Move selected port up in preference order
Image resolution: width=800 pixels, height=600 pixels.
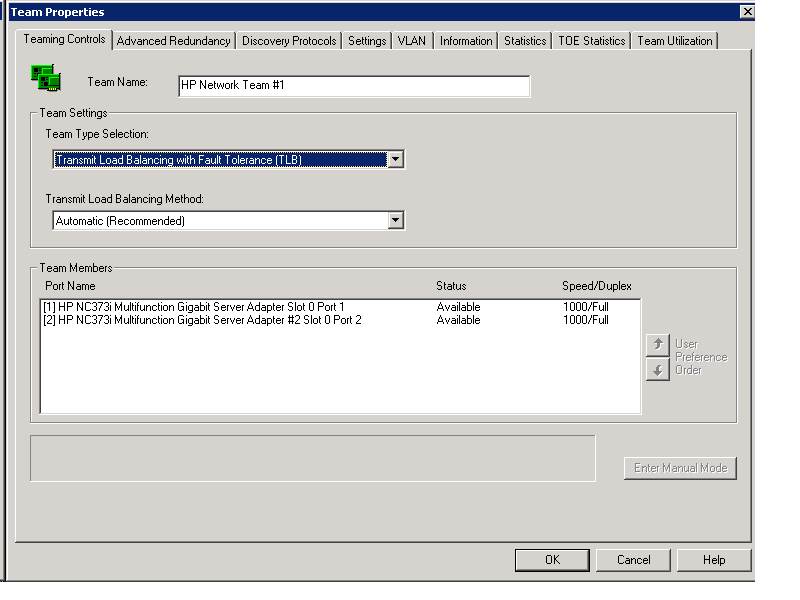tap(658, 345)
